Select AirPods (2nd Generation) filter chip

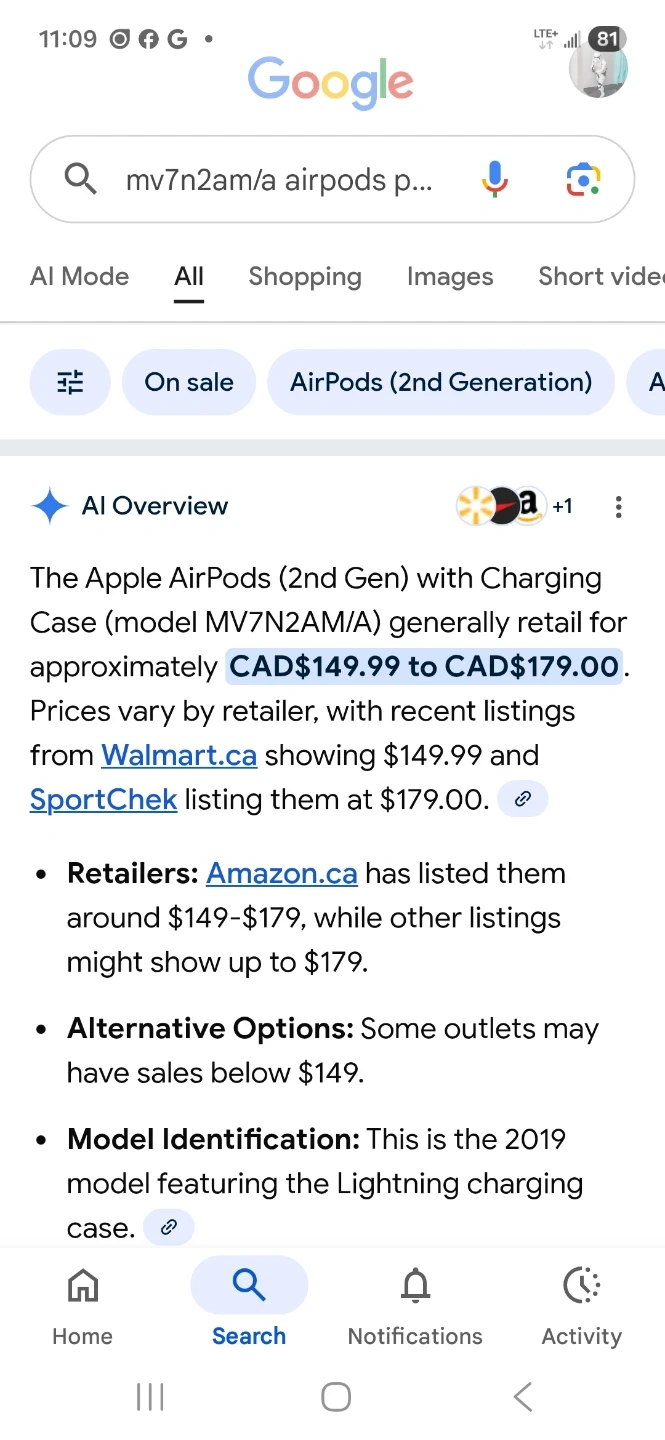(x=441, y=382)
